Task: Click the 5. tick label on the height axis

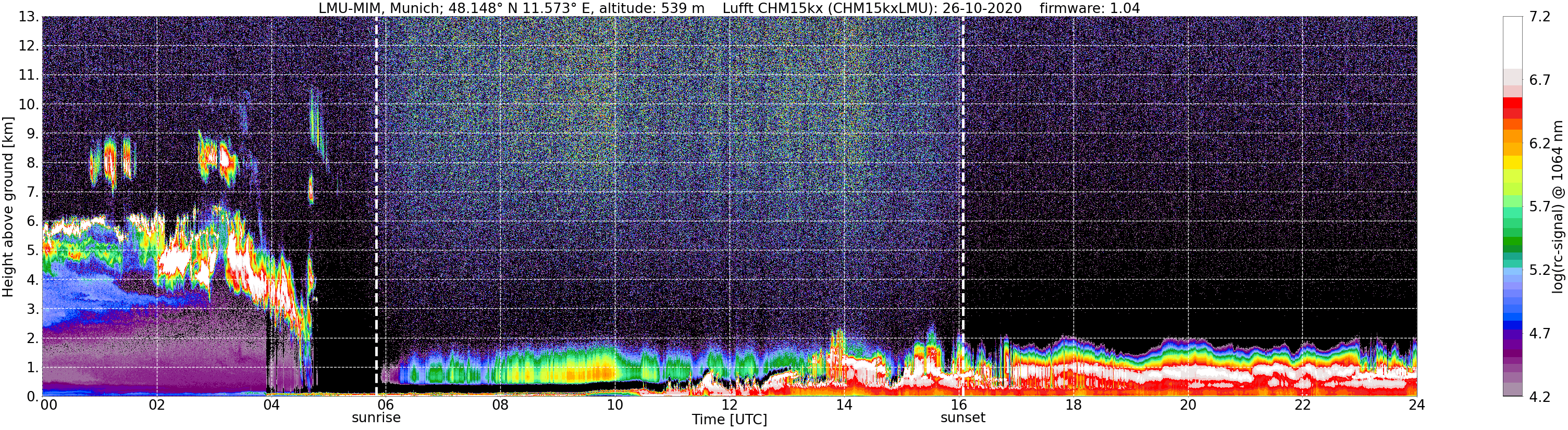Action: (32, 250)
